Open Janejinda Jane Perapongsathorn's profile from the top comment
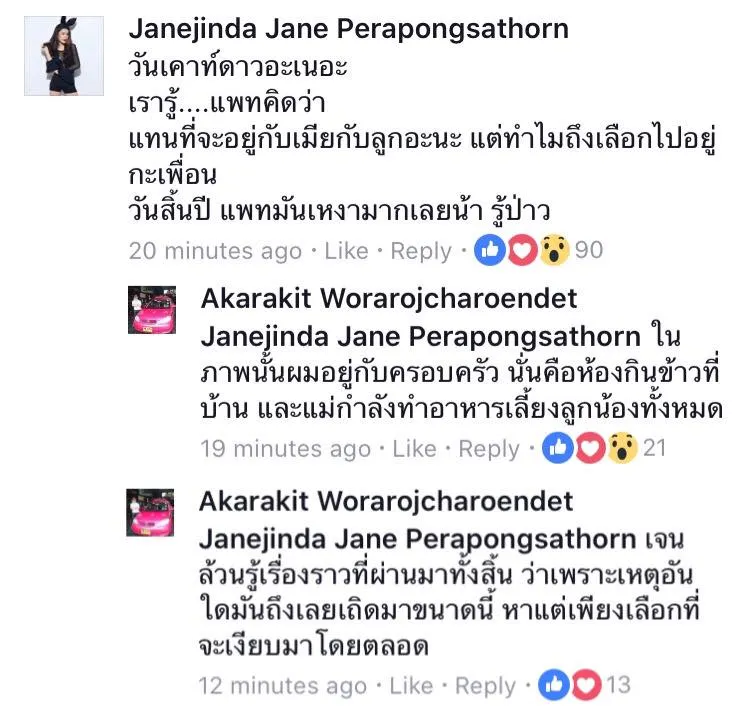750x706 pixels. pyautogui.click(x=349, y=29)
